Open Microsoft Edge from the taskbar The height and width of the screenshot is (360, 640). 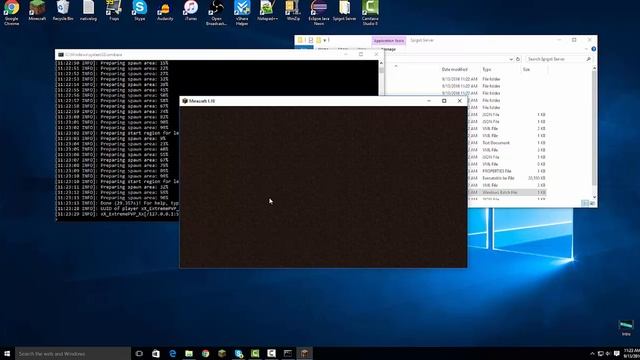point(173,353)
